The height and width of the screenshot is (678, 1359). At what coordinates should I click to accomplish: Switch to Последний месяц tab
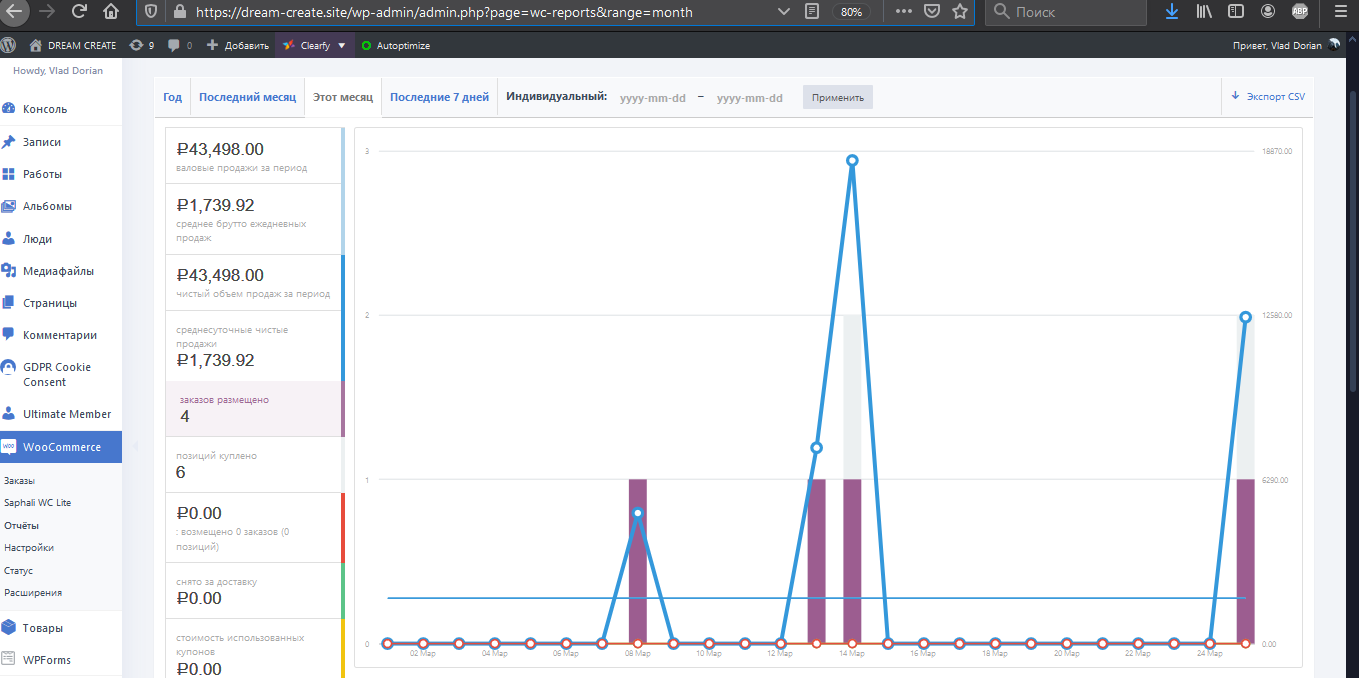[x=248, y=97]
